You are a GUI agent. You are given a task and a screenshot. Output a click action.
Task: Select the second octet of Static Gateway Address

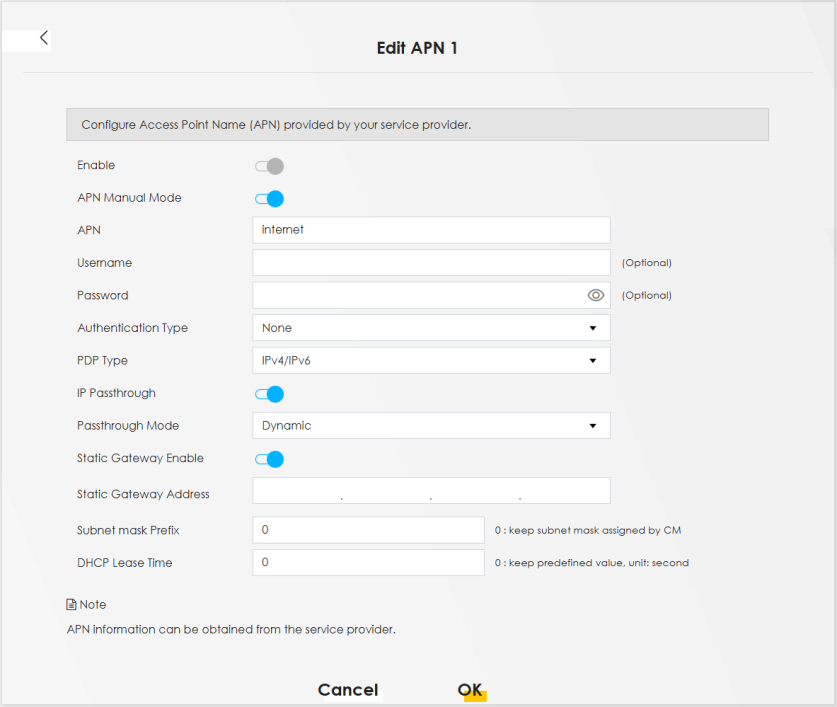[x=386, y=491]
